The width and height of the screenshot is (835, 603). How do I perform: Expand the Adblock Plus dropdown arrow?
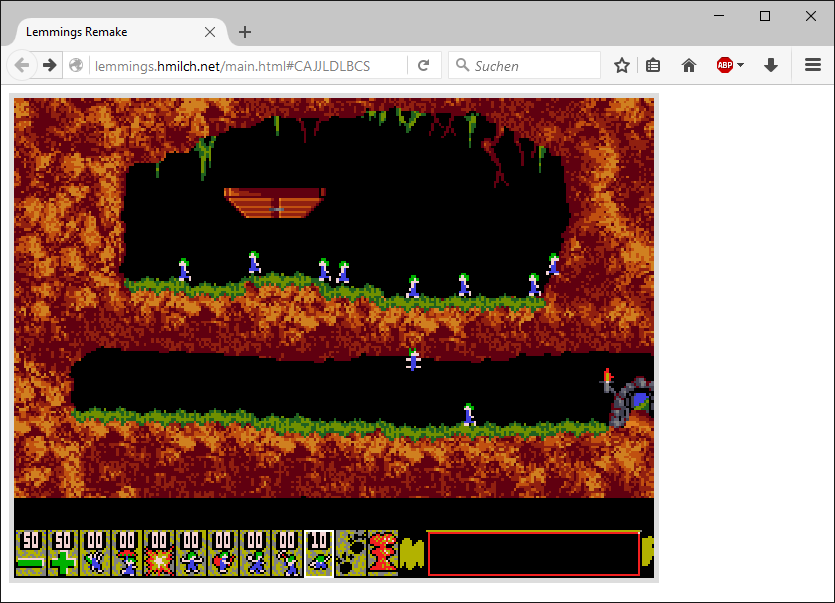click(740, 66)
